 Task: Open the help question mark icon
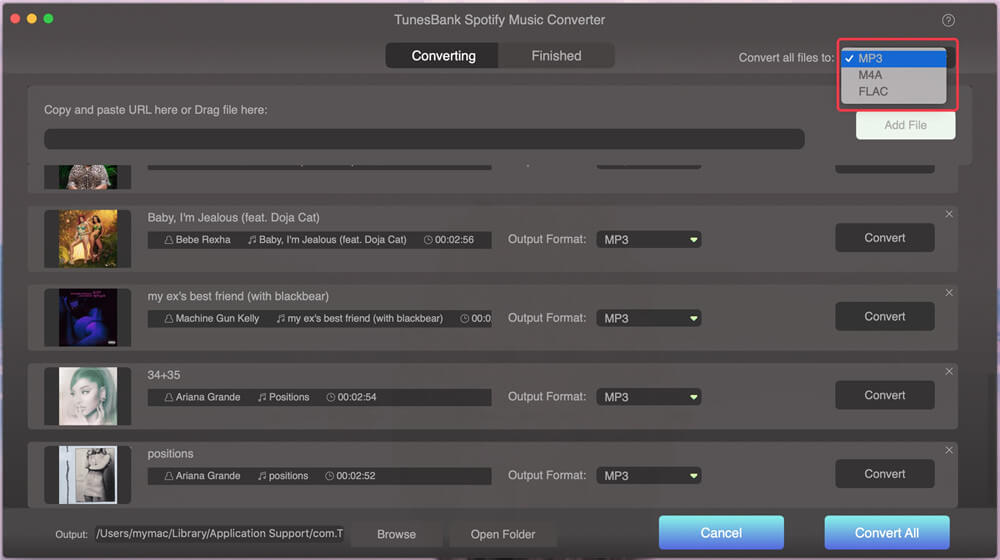click(x=948, y=20)
